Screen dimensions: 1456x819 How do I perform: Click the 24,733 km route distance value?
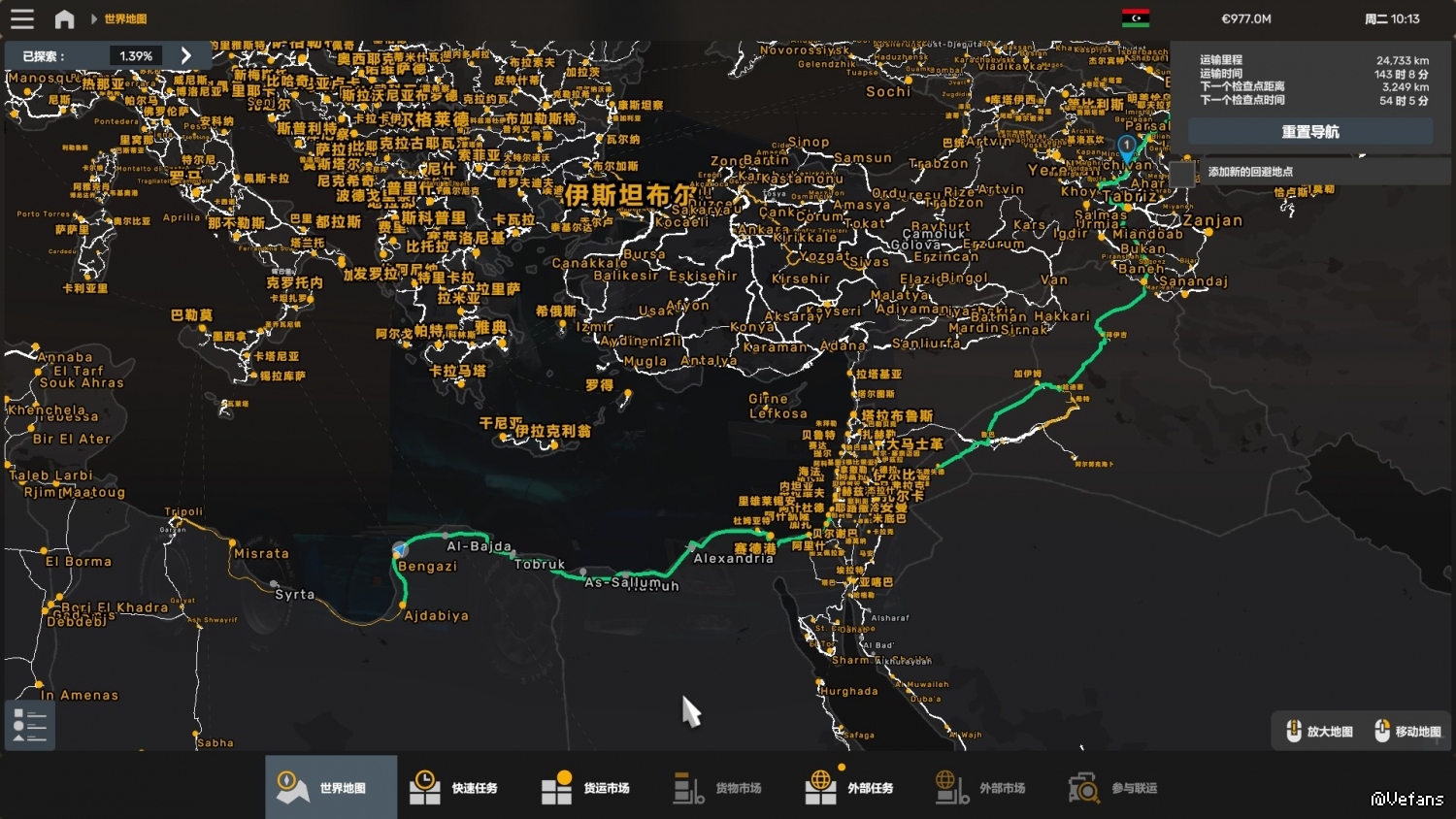pyautogui.click(x=1402, y=60)
